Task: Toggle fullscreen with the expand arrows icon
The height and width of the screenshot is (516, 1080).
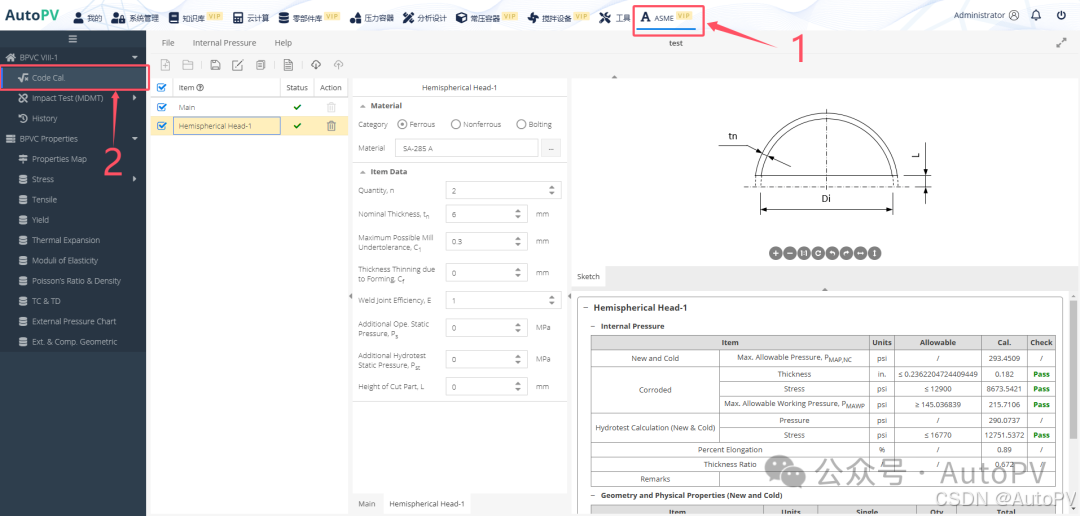Action: 1061,43
